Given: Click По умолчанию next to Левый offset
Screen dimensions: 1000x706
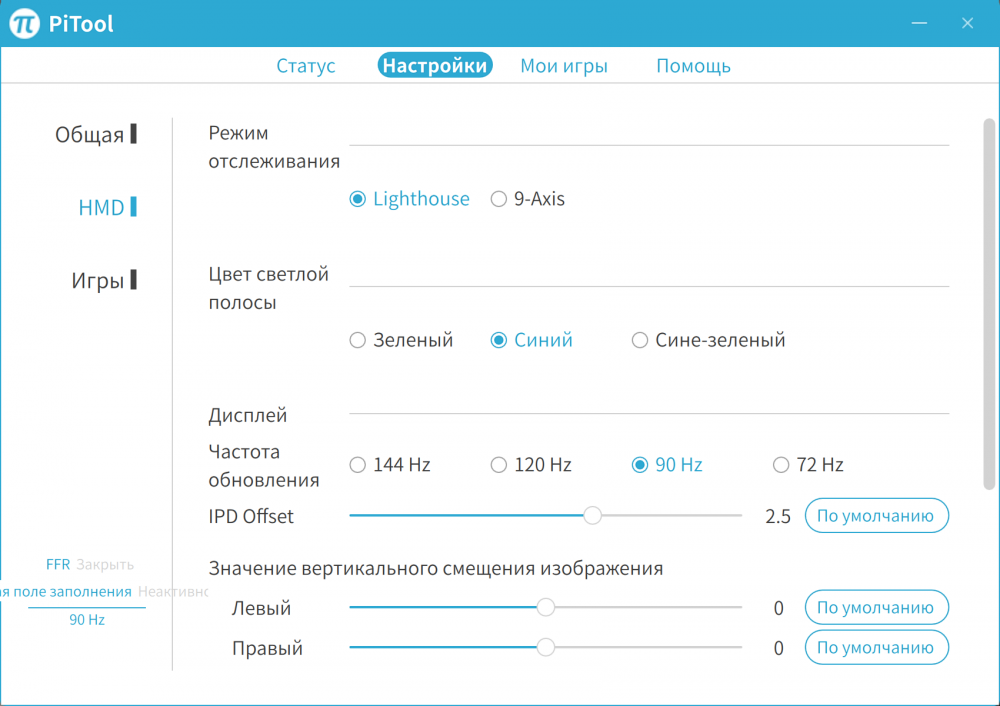Looking at the screenshot, I should (877, 607).
